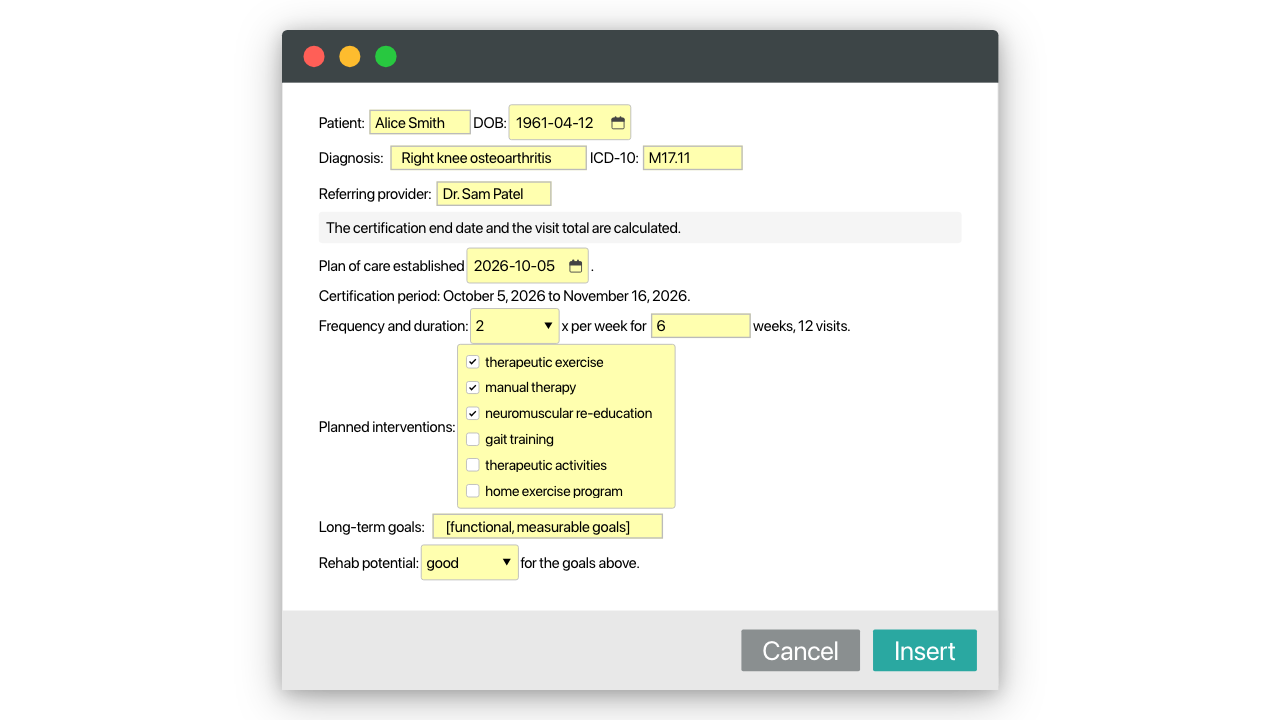Focus the ICD-10 code field
The width and height of the screenshot is (1280, 720).
(693, 158)
